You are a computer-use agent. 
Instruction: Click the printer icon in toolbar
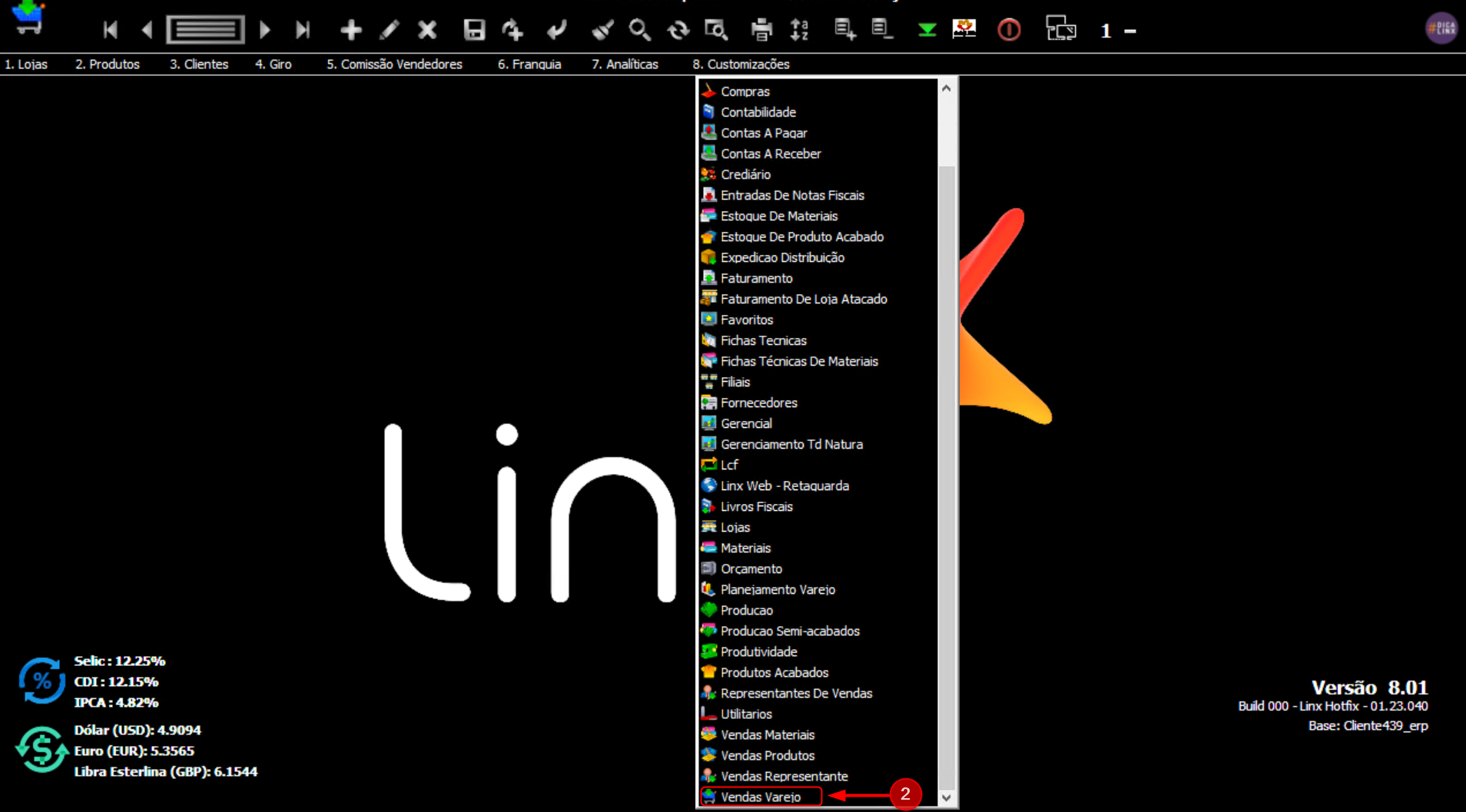pyautogui.click(x=761, y=30)
